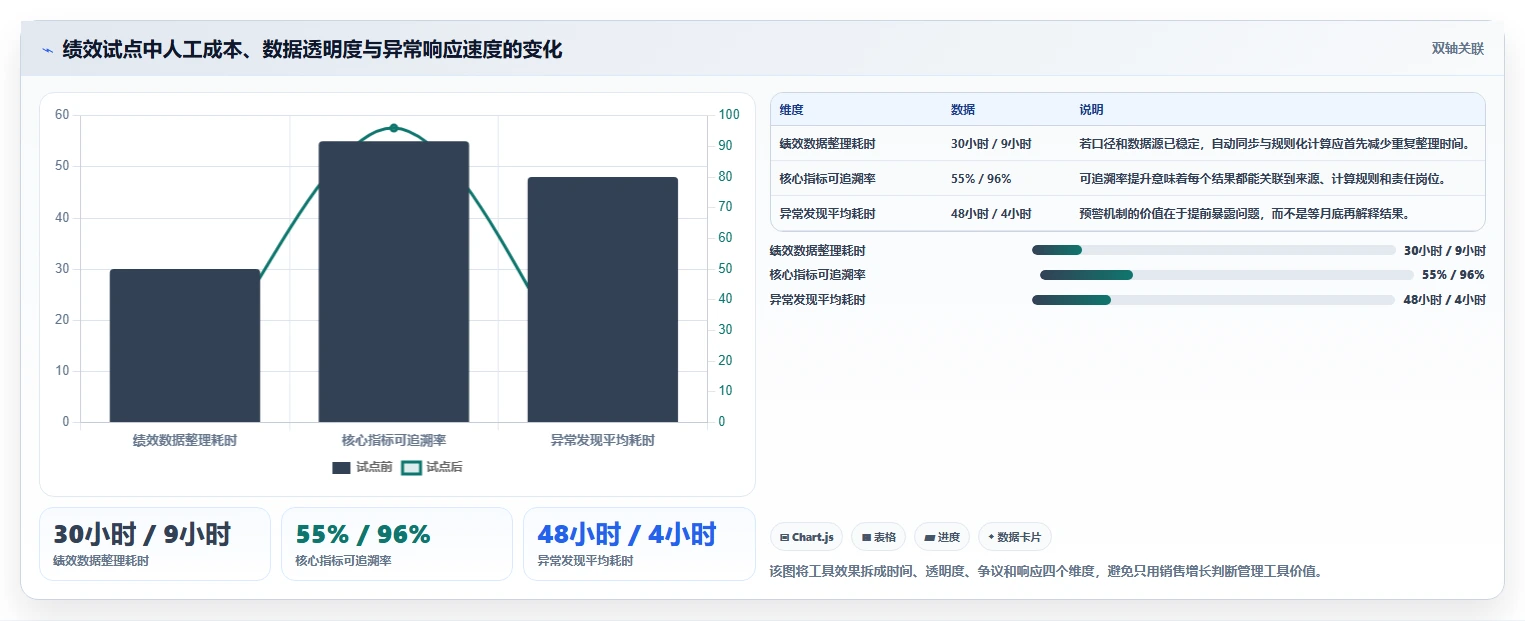
Task: Click right axis value 100
Action: pos(729,115)
